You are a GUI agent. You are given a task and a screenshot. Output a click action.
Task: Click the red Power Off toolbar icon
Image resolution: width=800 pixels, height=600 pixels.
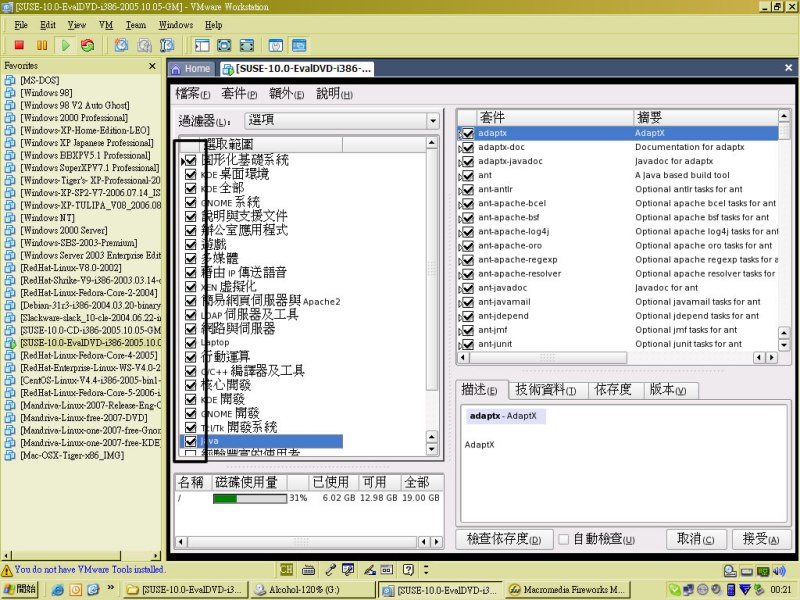coord(19,45)
